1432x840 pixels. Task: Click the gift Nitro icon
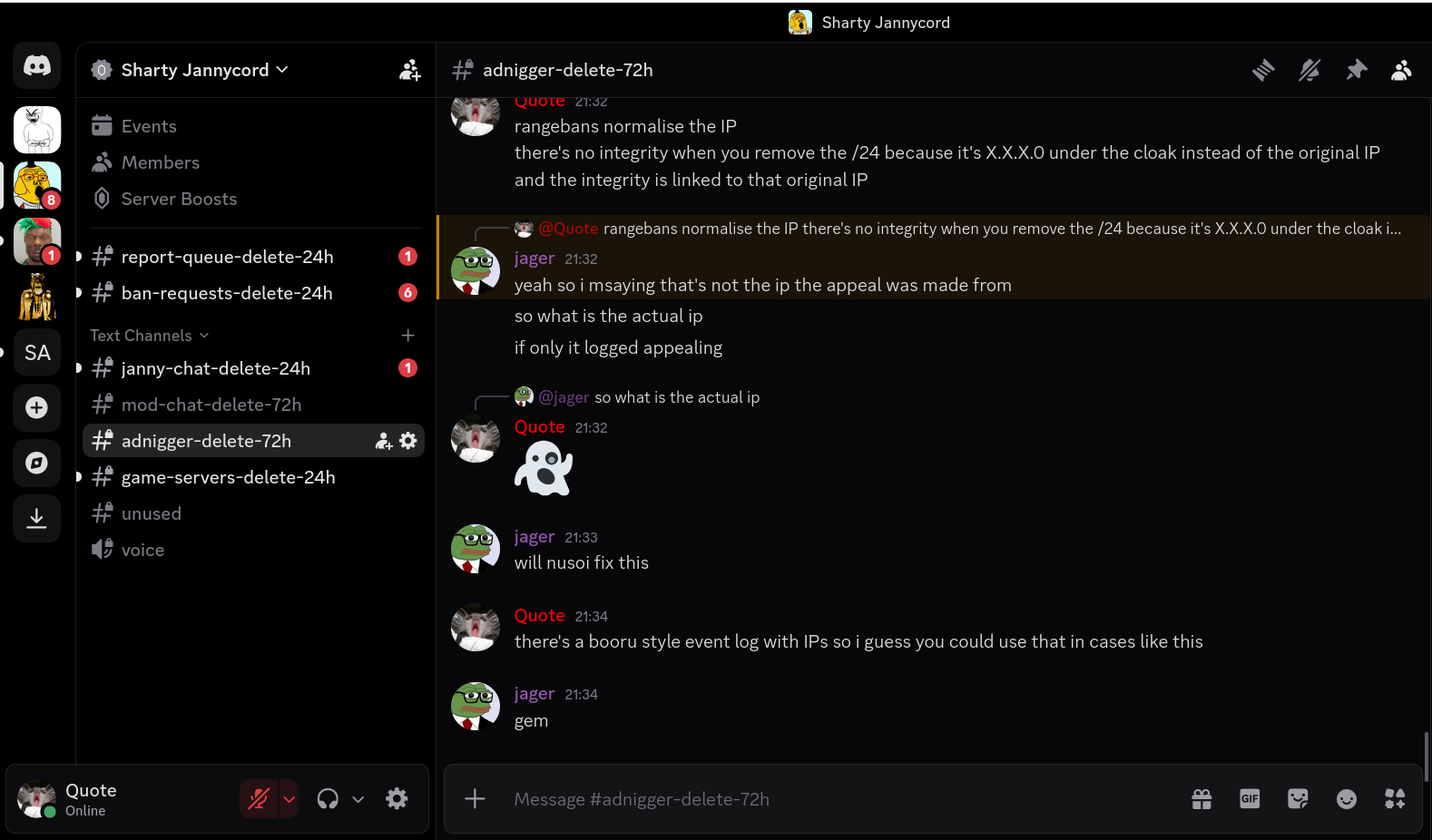pyautogui.click(x=1202, y=799)
